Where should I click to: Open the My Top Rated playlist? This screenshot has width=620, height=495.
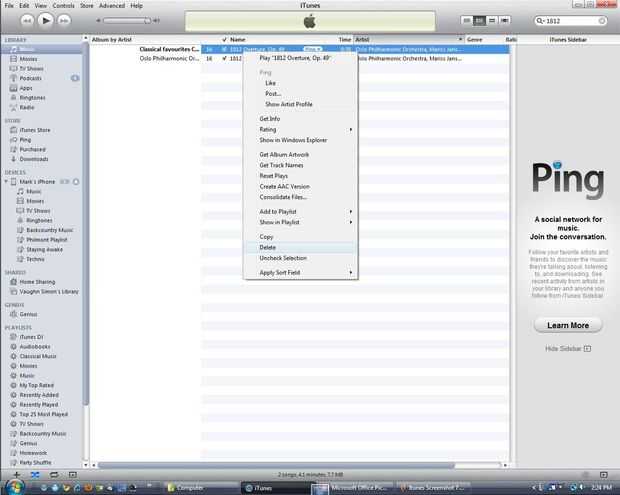click(x=36, y=385)
